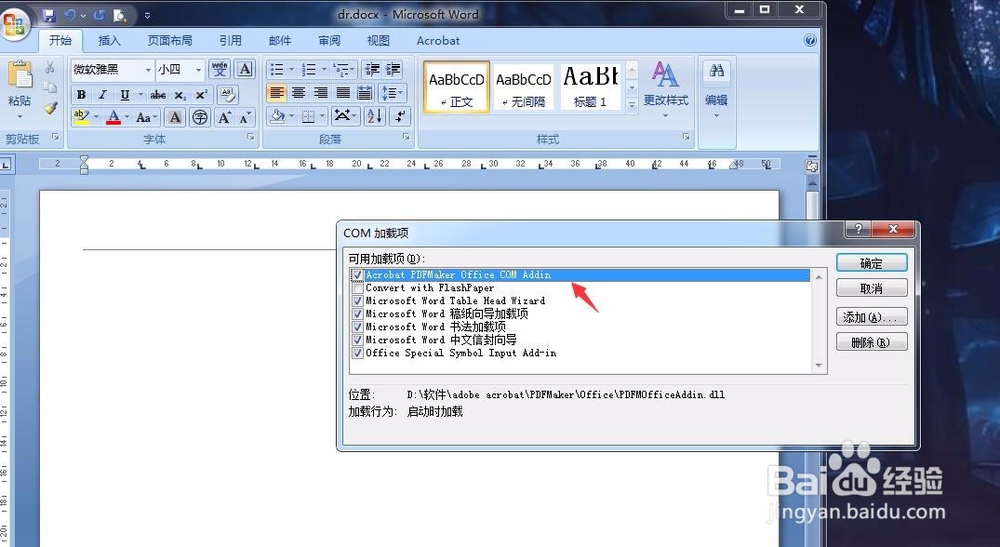This screenshot has height=547, width=1000.
Task: Click the distributed alignment icon
Action: click(364, 93)
